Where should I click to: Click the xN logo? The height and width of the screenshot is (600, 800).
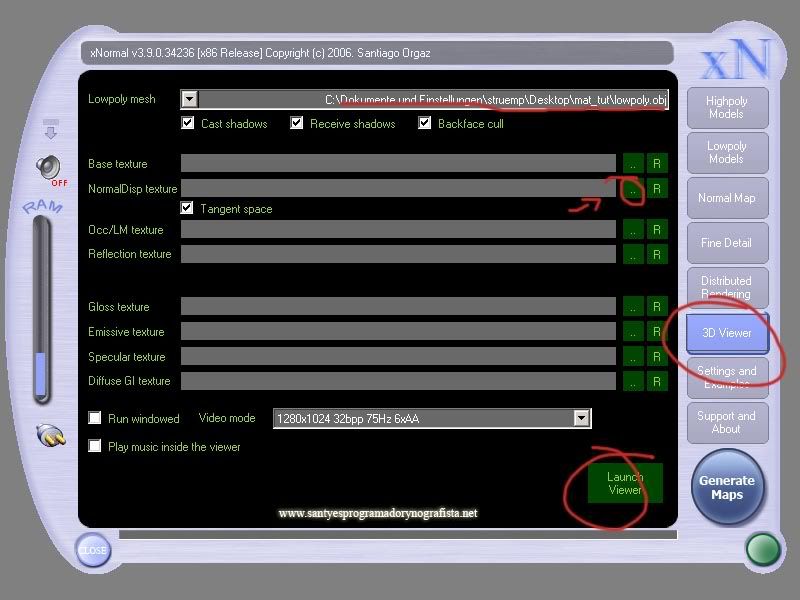[735, 59]
